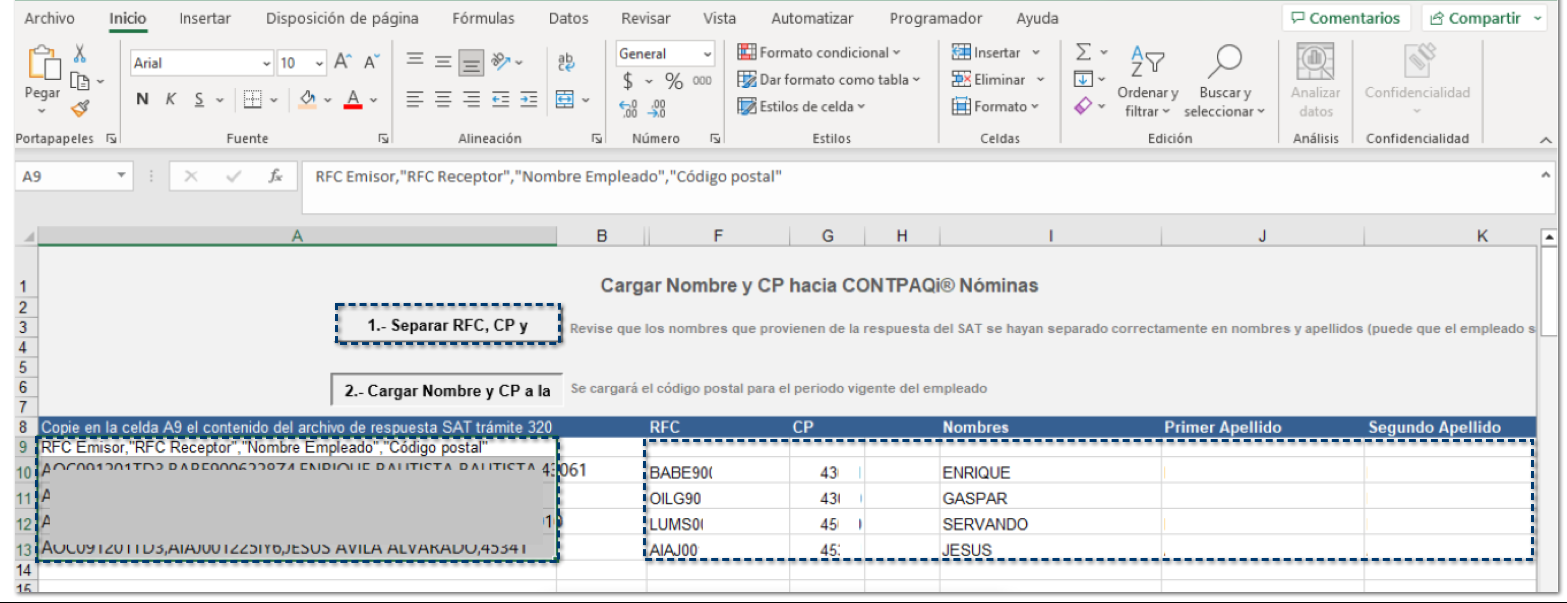1567x603 pixels.
Task: Click inside the formula bar text
Action: tap(548, 176)
